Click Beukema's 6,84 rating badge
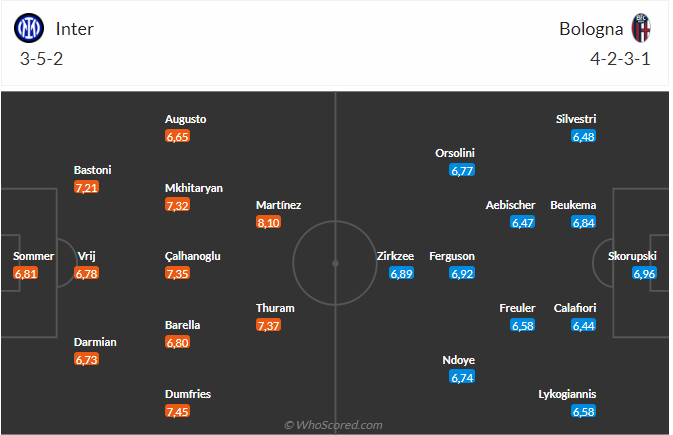The height and width of the screenshot is (435, 673). click(x=584, y=222)
